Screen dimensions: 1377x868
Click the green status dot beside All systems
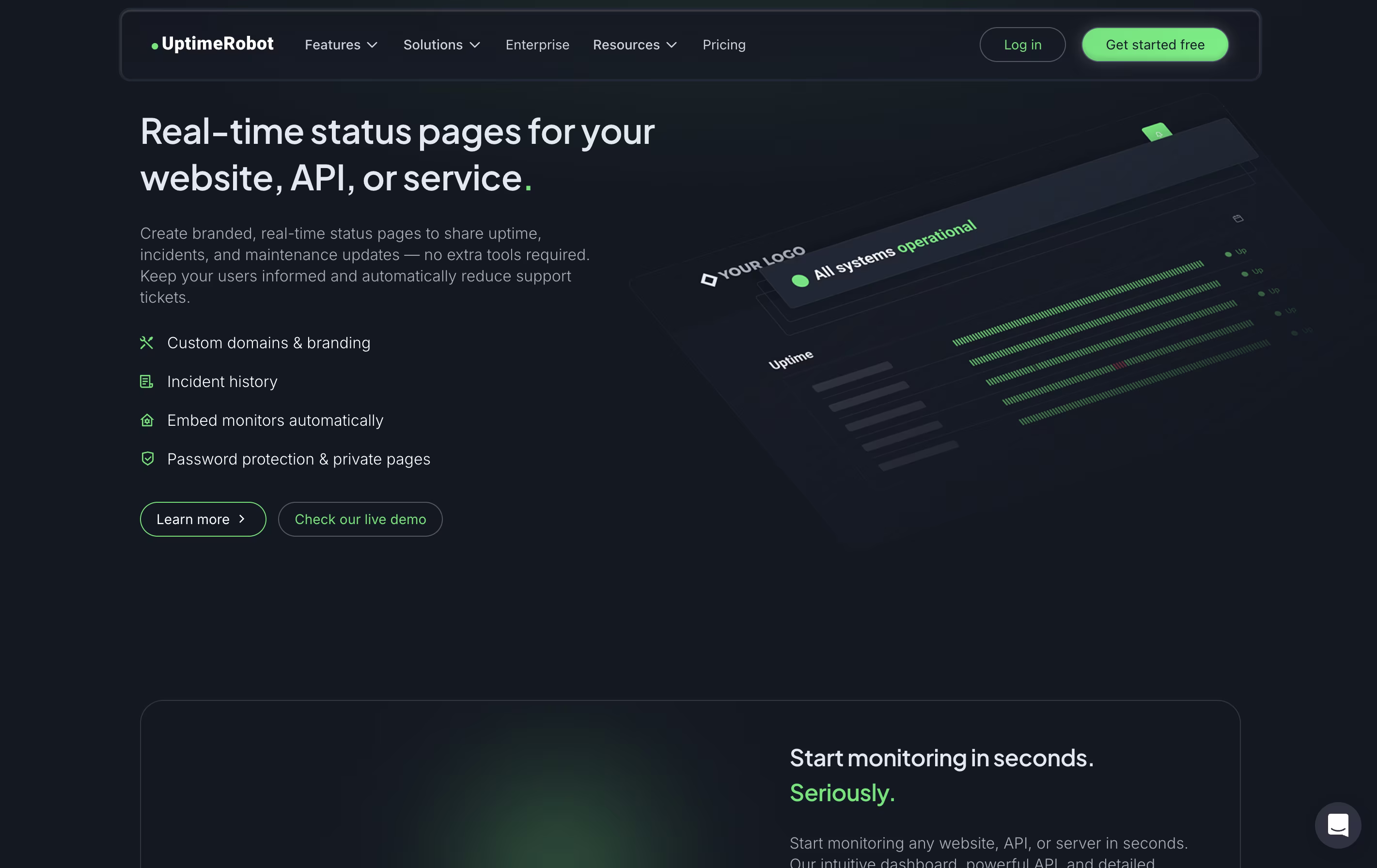pos(800,281)
